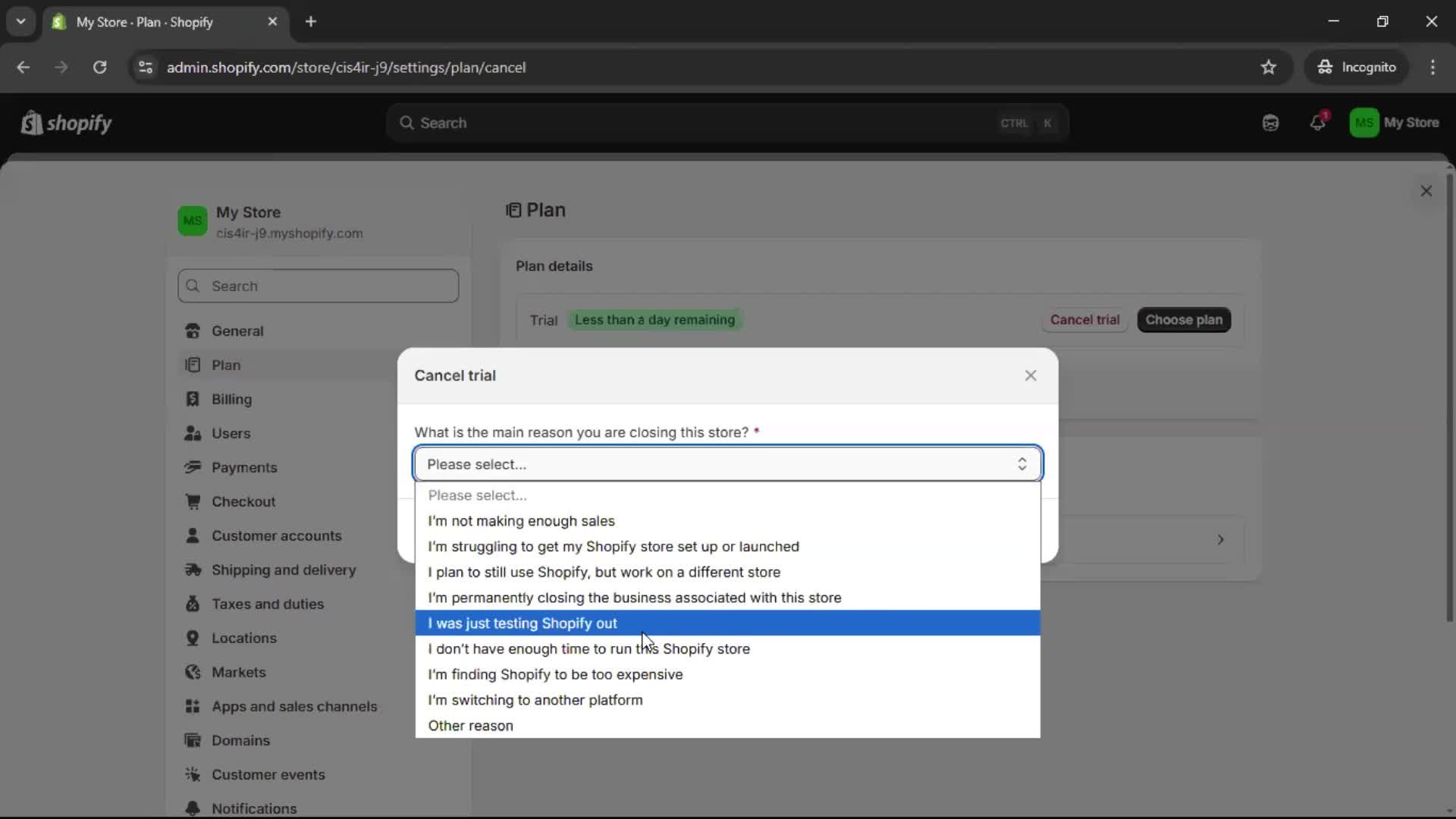Click the Markets globe icon
Viewport: 1456px width, 819px height.
coord(193,673)
